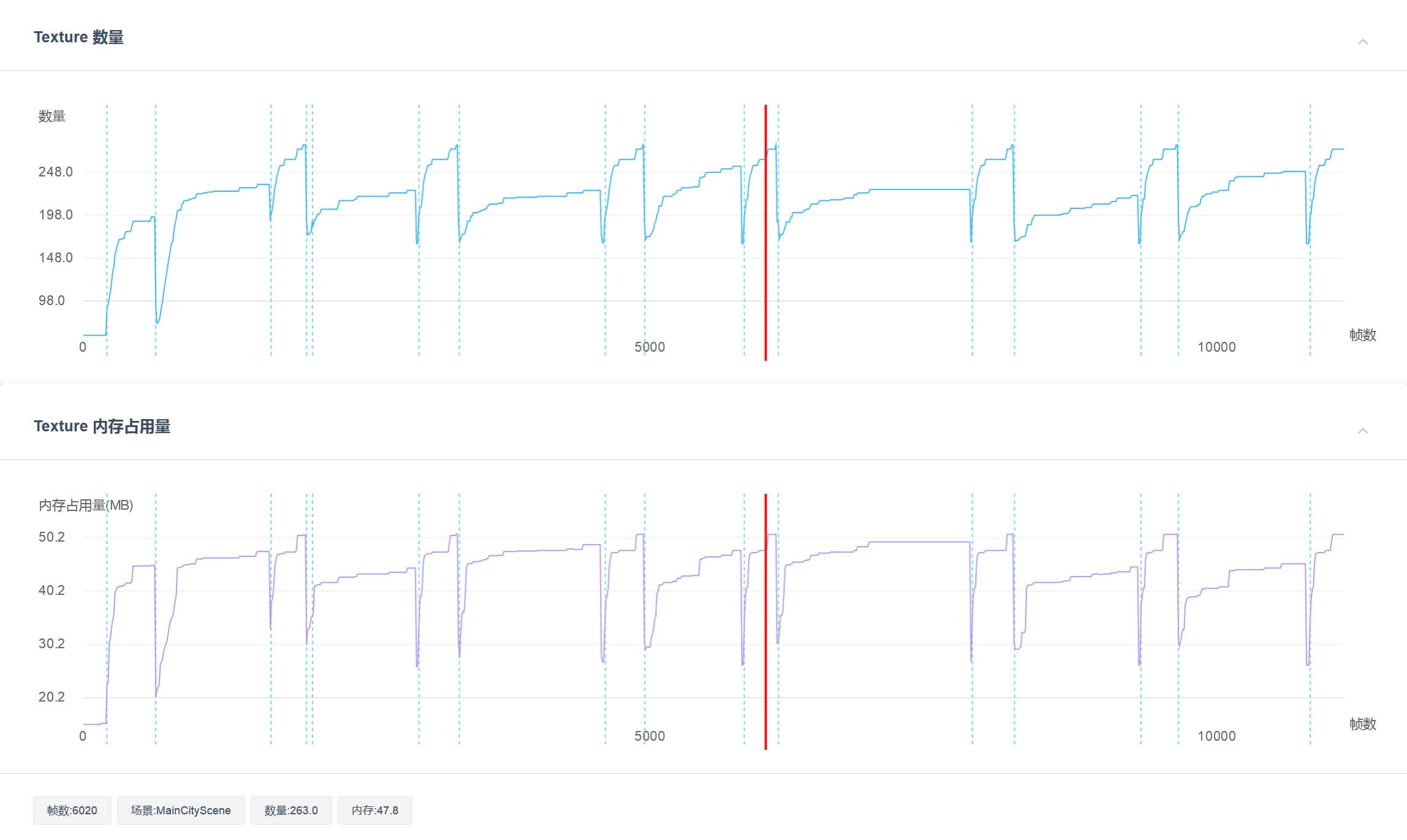Click the 20.2 y-axis label

tap(51, 697)
